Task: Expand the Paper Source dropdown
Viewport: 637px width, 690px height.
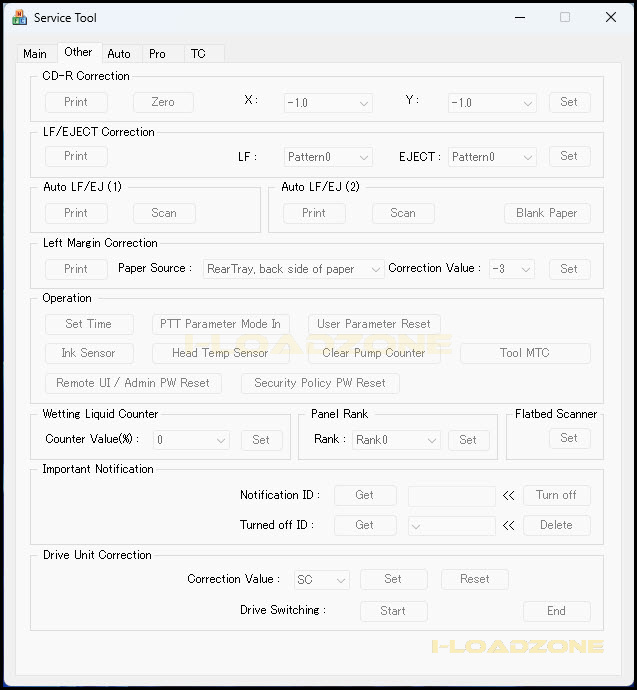Action: tap(293, 269)
